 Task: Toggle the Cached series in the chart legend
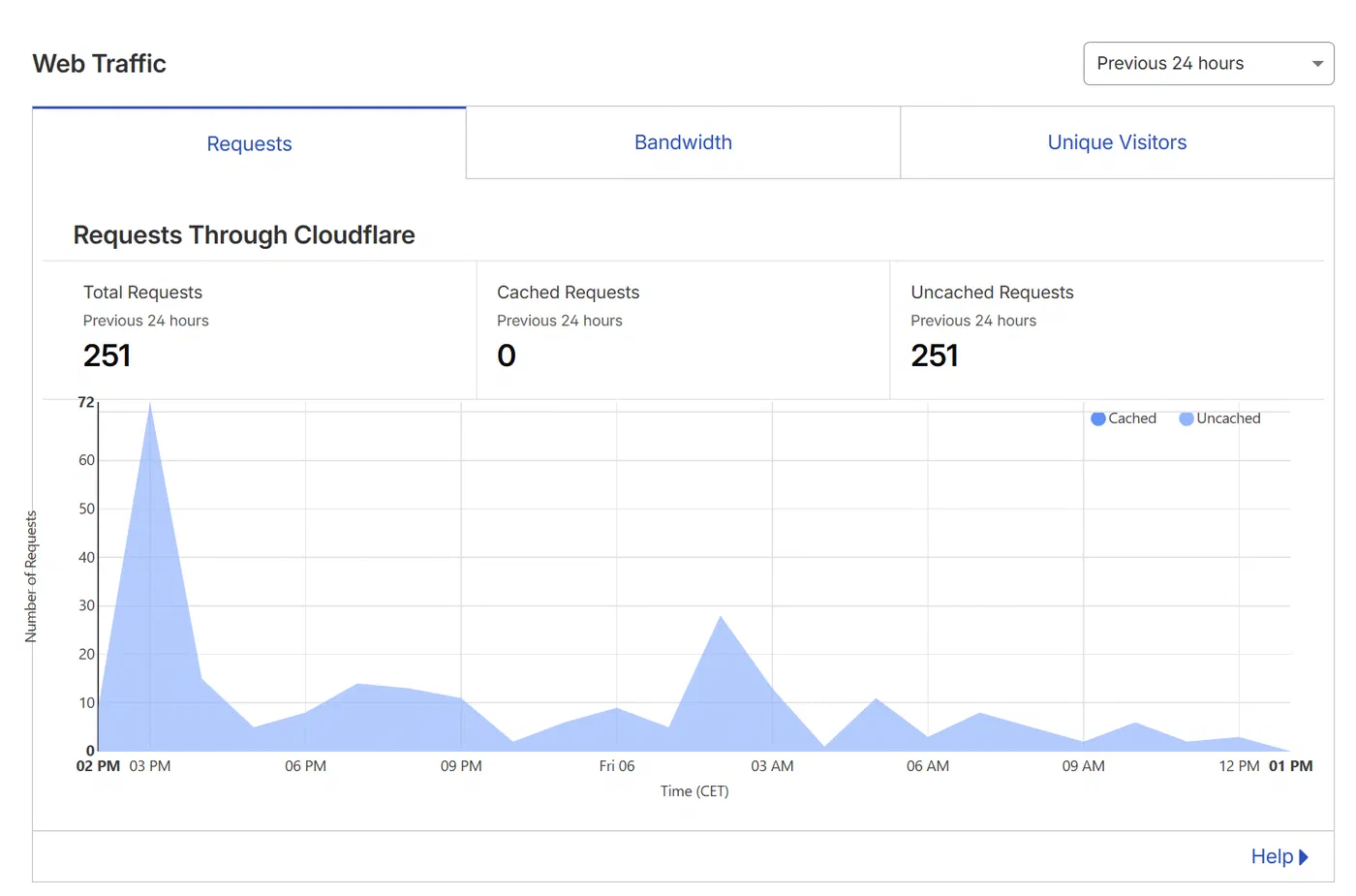coord(1124,418)
